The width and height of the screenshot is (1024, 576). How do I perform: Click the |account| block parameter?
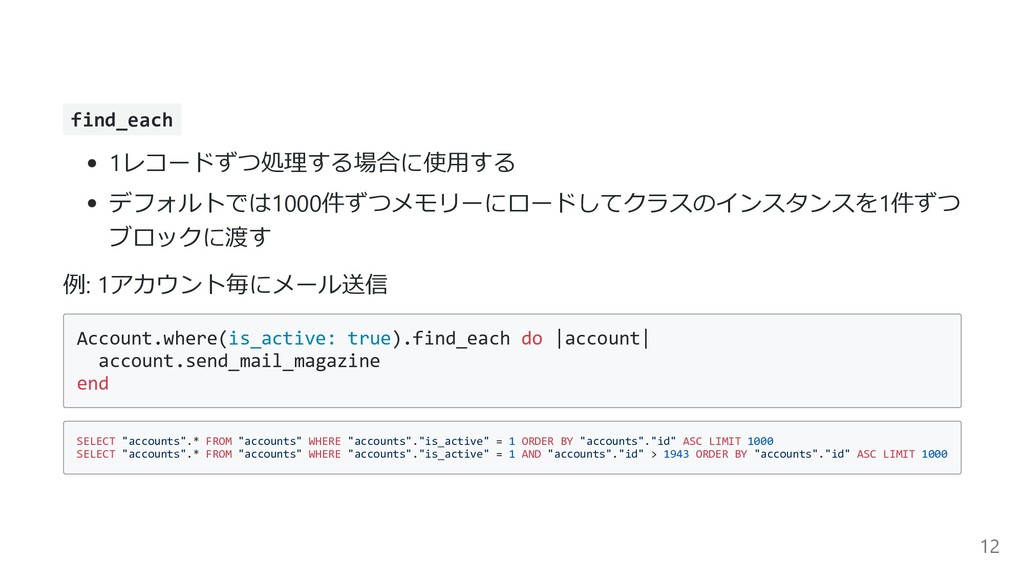pyautogui.click(x=602, y=338)
